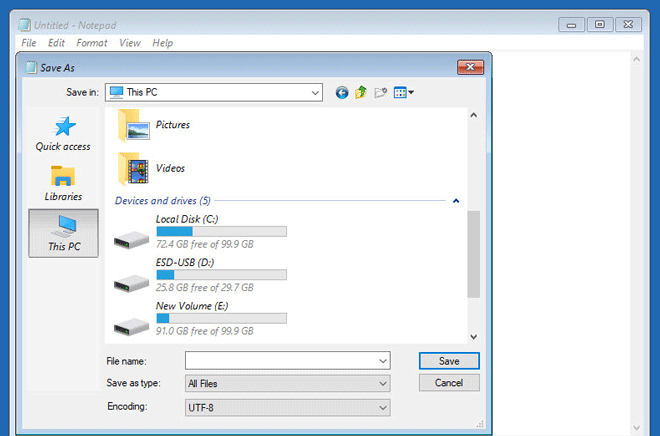Screen dimensions: 660x436
Task: Click the New Volume (E:) name label
Action: tap(192, 306)
